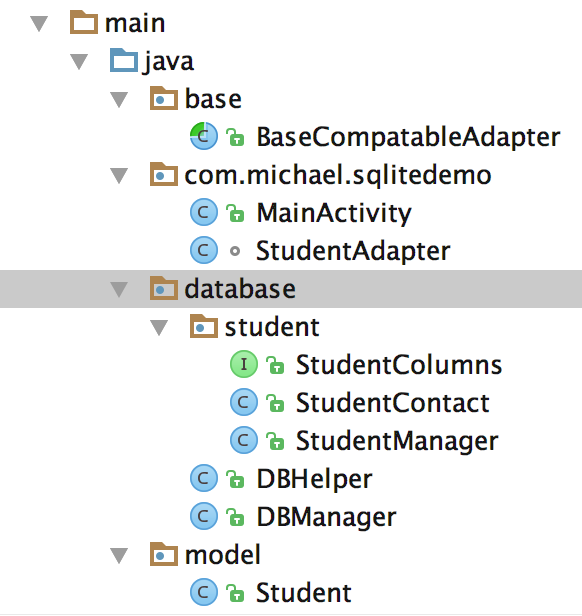Collapse the base package arrow
Image resolution: width=582 pixels, height=616 pixels.
click(x=119, y=99)
